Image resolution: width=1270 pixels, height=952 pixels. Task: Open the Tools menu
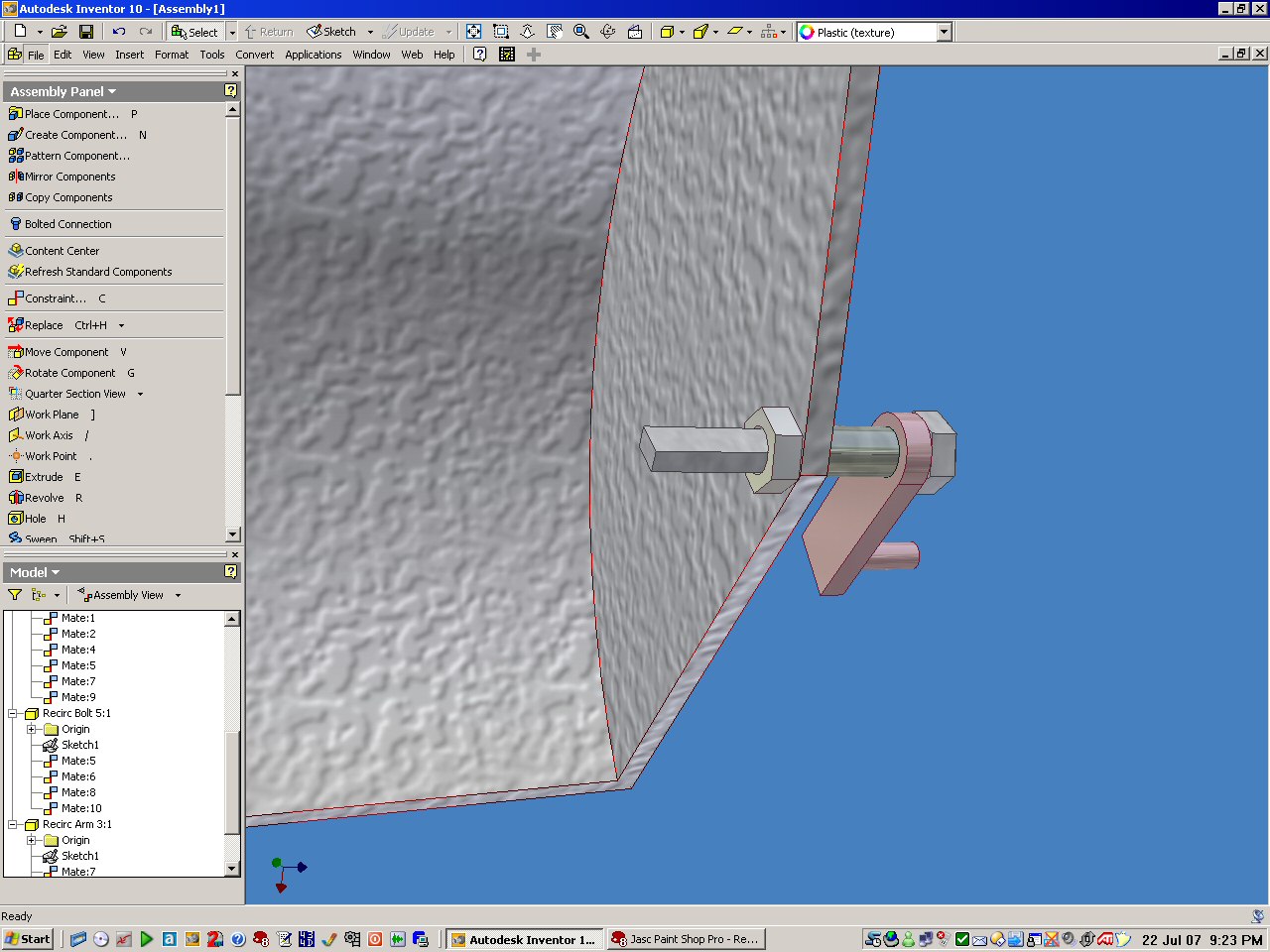tap(211, 55)
